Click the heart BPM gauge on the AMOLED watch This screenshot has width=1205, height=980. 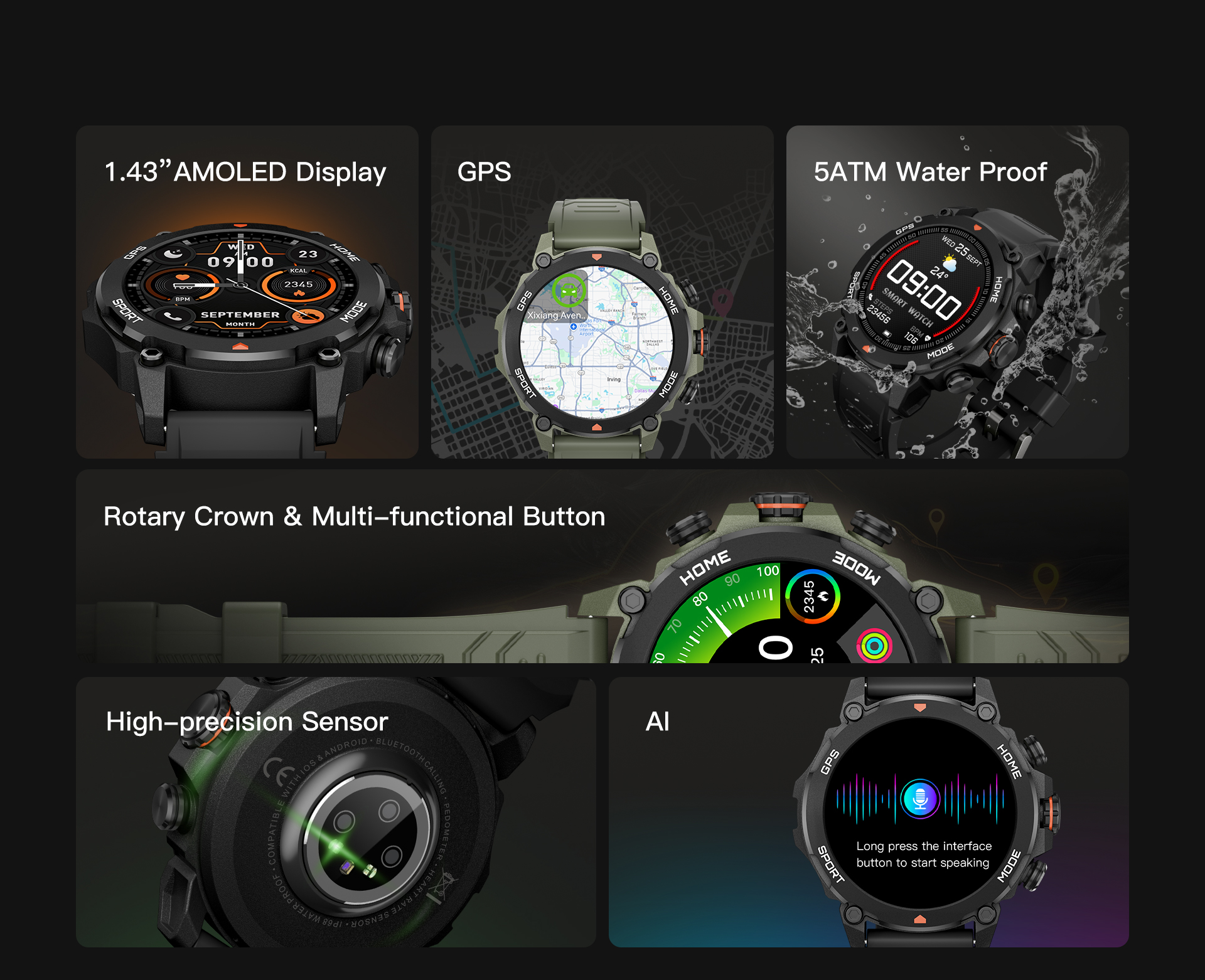click(182, 285)
